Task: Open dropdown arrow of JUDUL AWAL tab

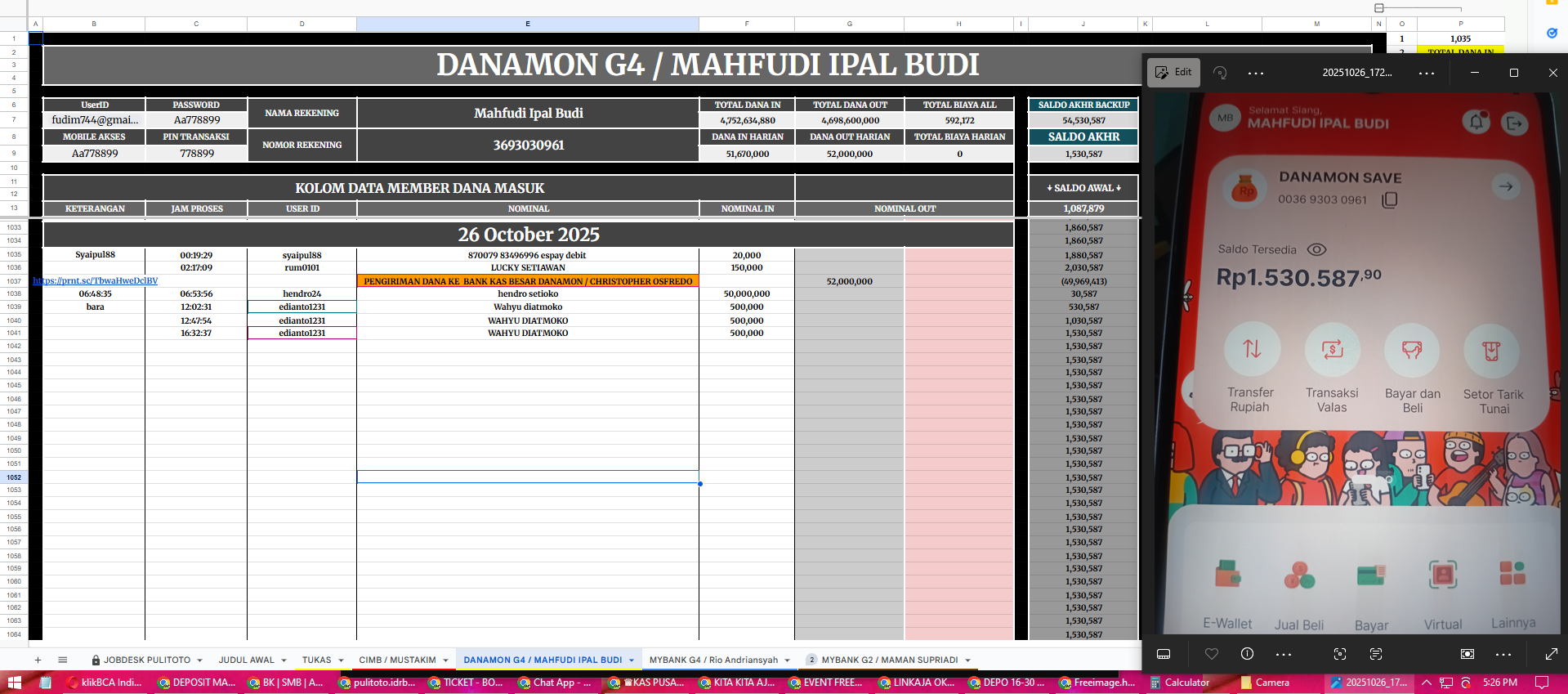Action: point(284,660)
